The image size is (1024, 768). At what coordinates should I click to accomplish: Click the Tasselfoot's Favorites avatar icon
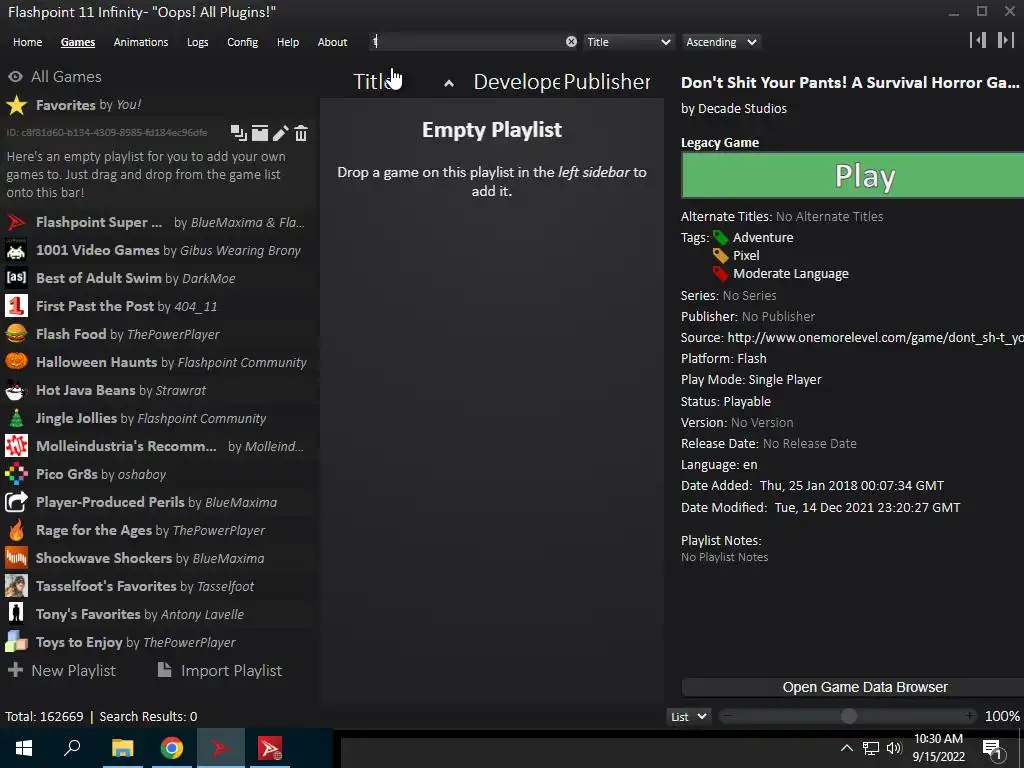16,586
